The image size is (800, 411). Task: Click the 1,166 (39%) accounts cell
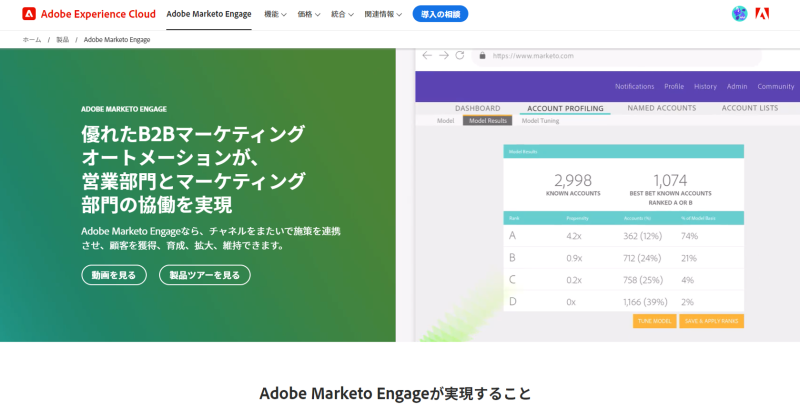[x=645, y=302]
